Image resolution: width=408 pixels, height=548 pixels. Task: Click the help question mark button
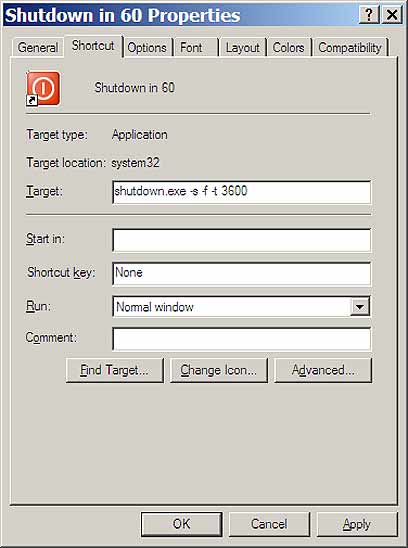click(x=368, y=15)
